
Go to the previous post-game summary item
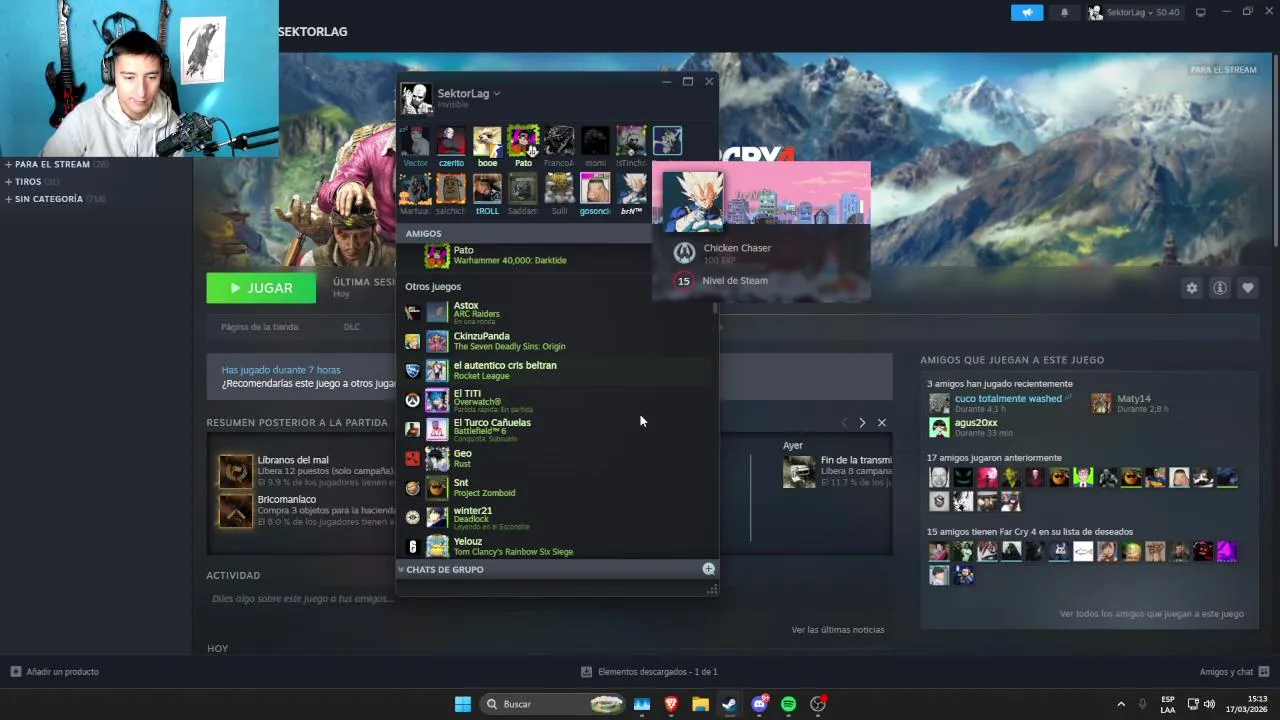(844, 423)
